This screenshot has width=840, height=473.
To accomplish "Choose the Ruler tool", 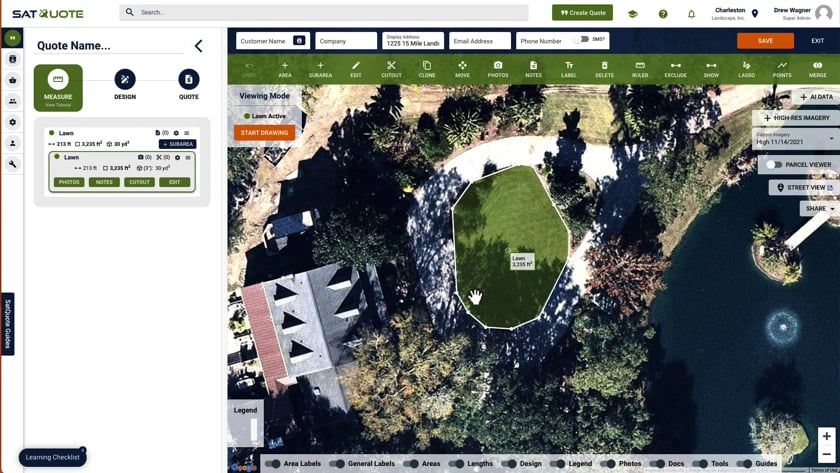I will [640, 69].
